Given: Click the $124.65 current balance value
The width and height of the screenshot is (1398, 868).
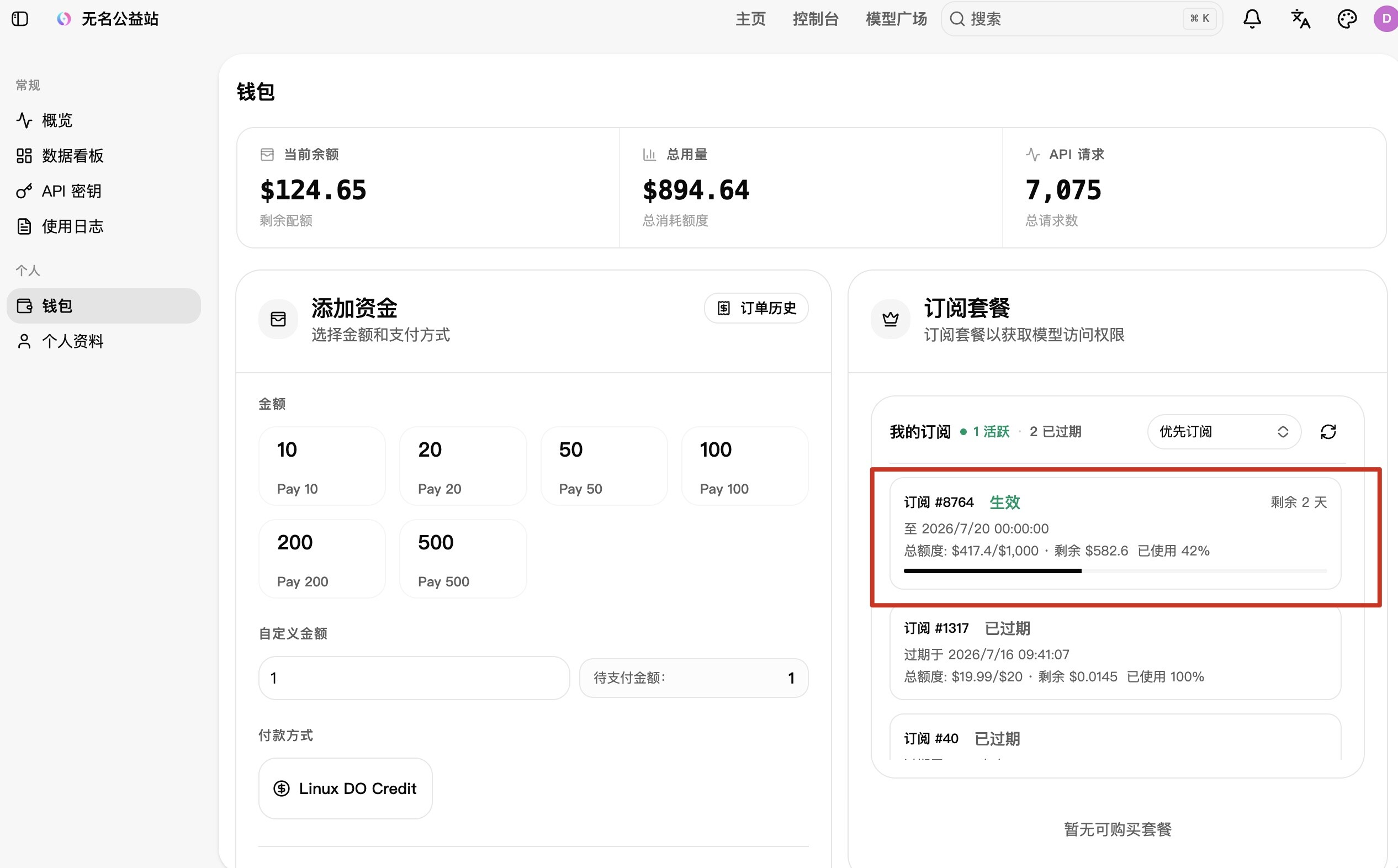Looking at the screenshot, I should point(314,190).
